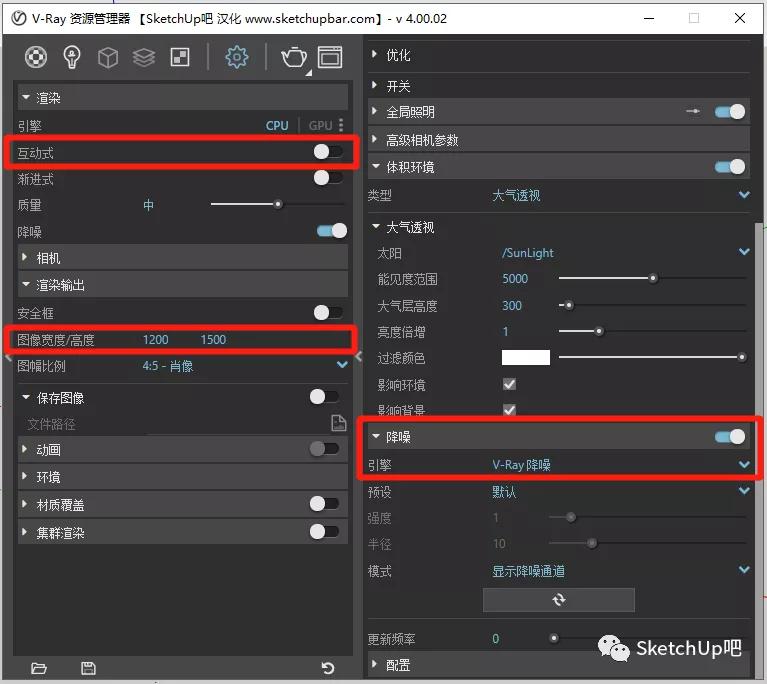Click the file path browse icon

point(338,423)
